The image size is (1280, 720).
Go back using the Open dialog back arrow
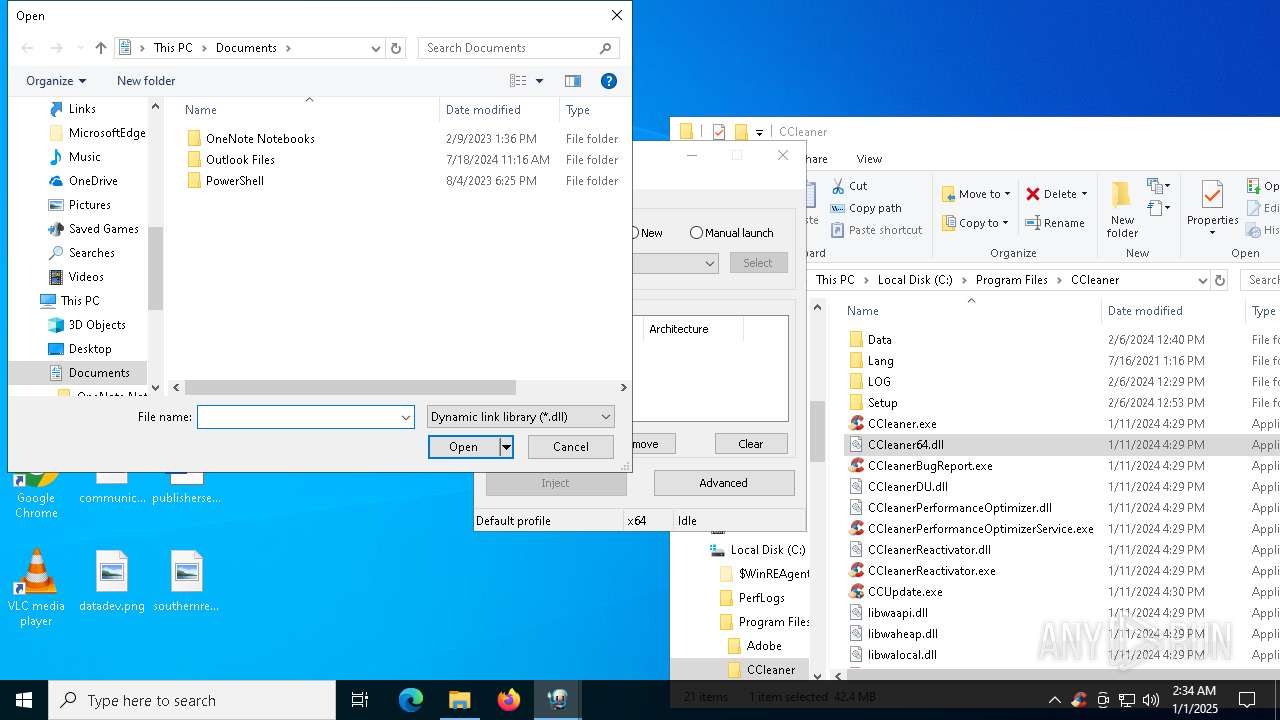click(x=27, y=48)
